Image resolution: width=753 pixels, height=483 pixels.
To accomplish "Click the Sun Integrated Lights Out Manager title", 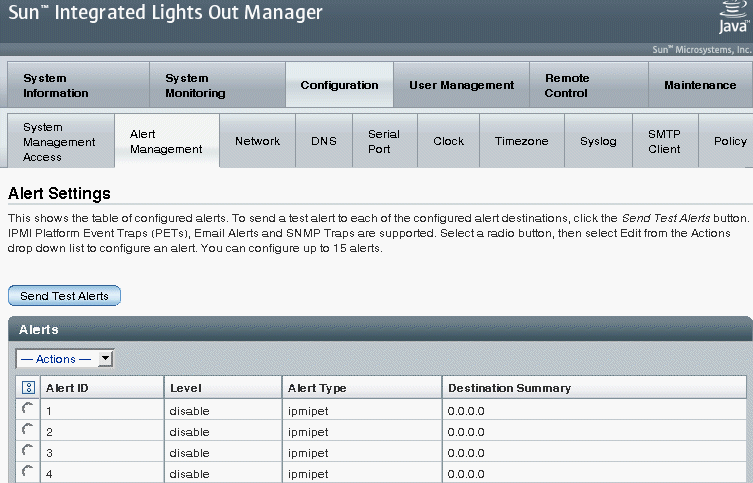I will [x=166, y=12].
